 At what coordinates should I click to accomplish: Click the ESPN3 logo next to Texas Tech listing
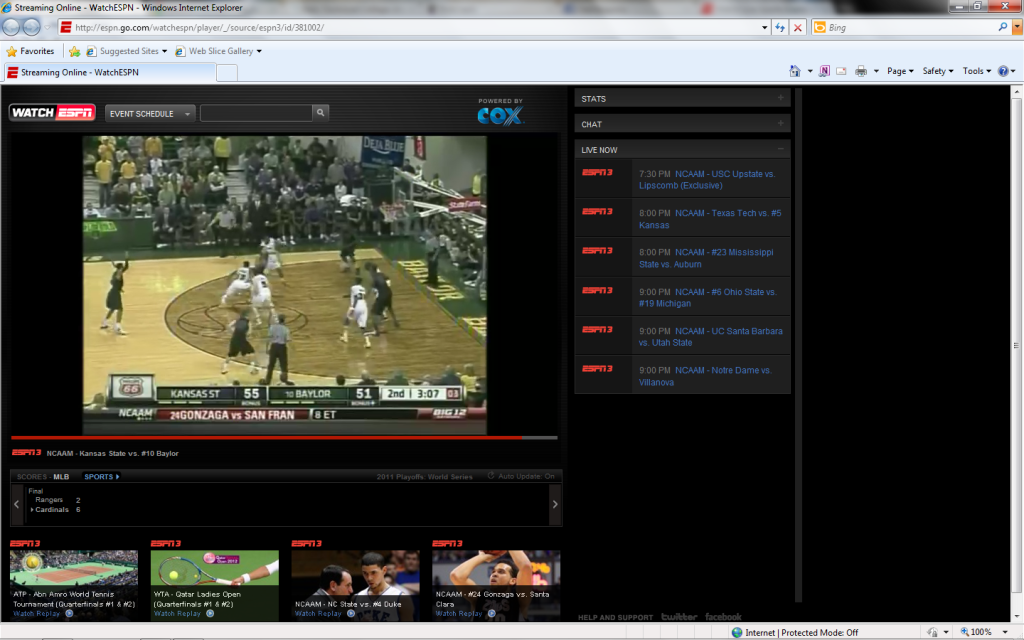597,212
